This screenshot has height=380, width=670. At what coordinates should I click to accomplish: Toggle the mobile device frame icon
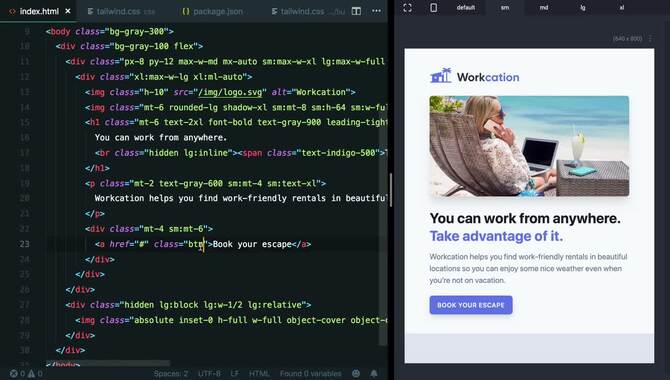tap(433, 8)
